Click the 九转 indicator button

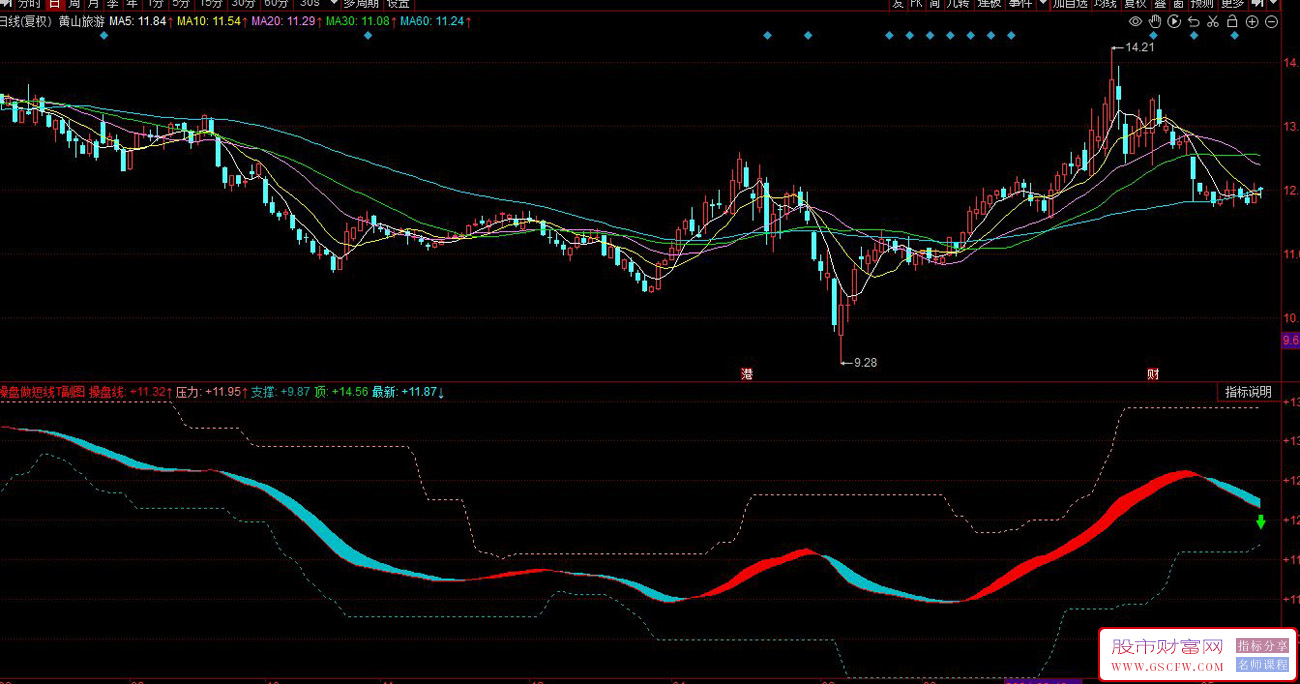tap(957, 4)
